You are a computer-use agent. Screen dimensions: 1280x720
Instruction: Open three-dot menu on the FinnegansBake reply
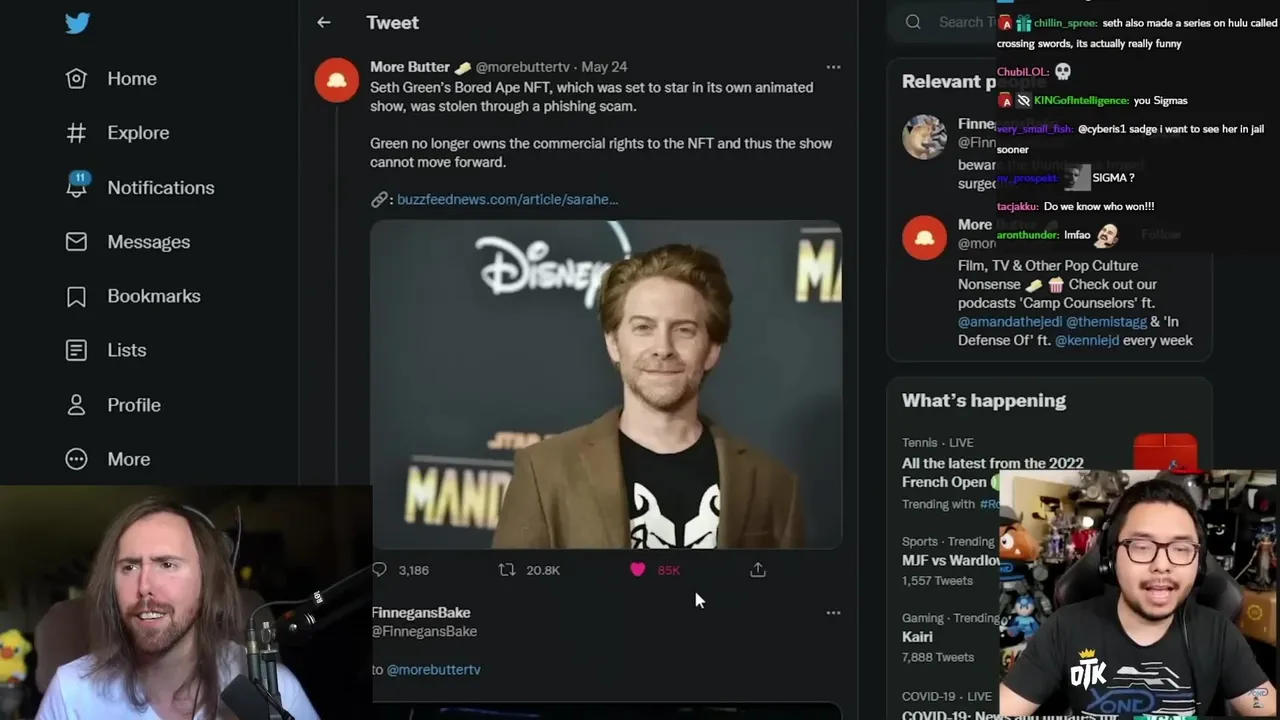833,613
